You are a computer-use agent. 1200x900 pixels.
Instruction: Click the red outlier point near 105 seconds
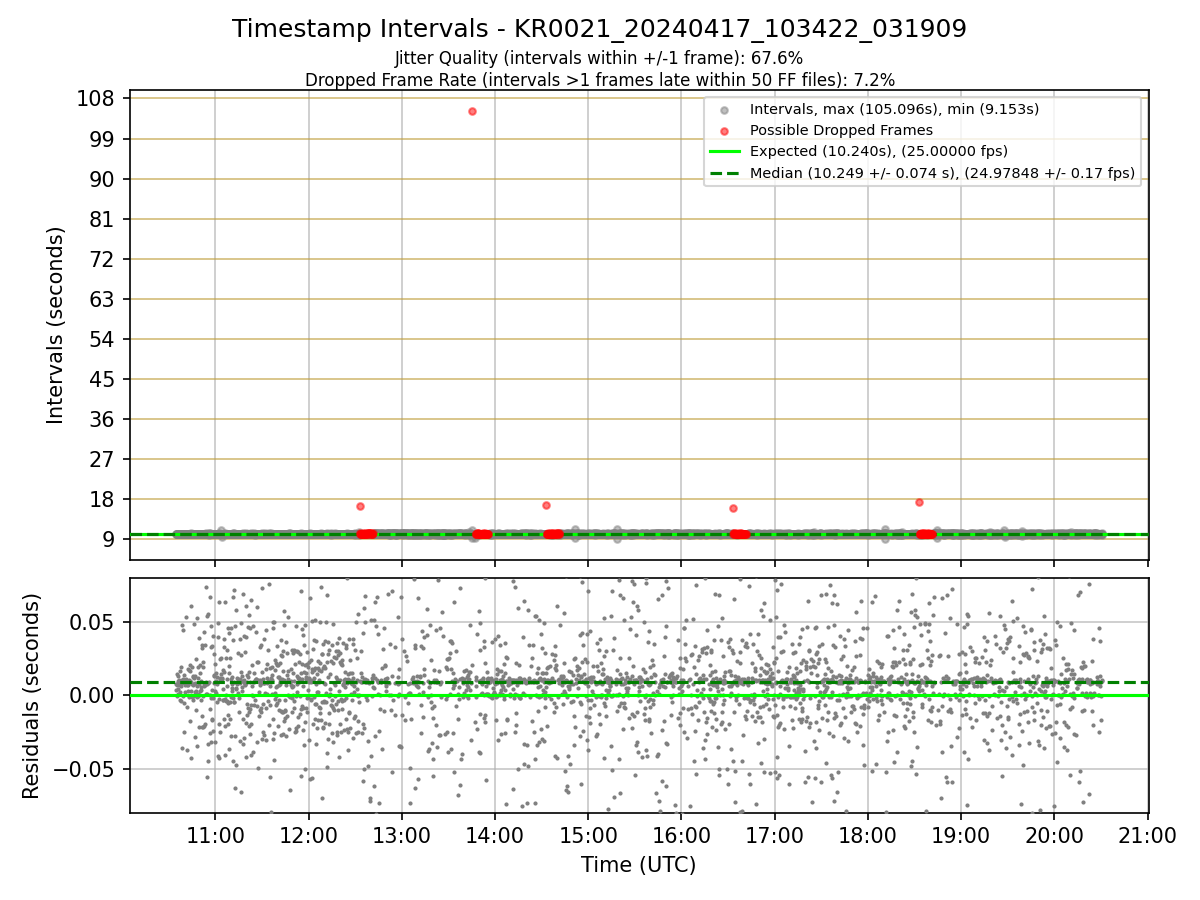click(x=472, y=111)
